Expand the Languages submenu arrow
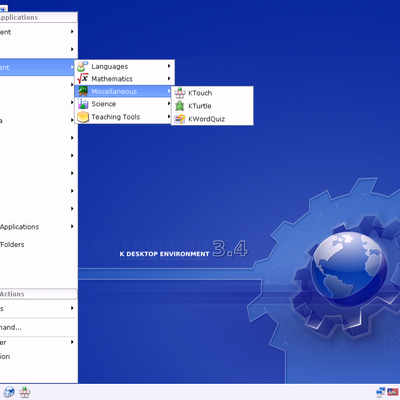This screenshot has width=400, height=400. coord(169,66)
